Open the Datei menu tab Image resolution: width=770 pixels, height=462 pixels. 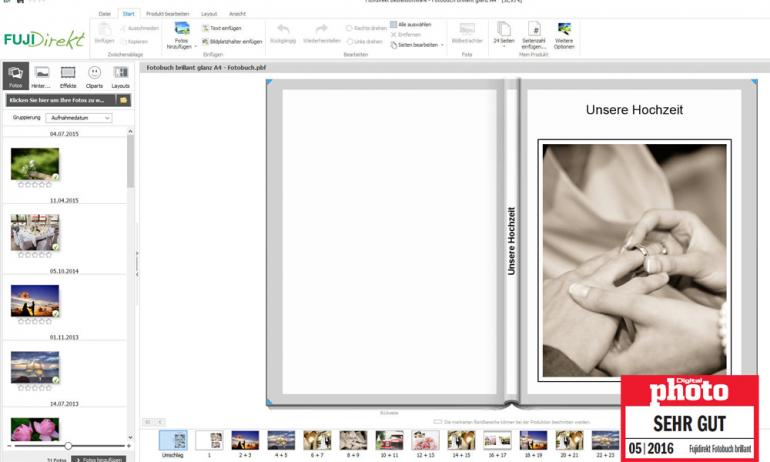pos(105,14)
